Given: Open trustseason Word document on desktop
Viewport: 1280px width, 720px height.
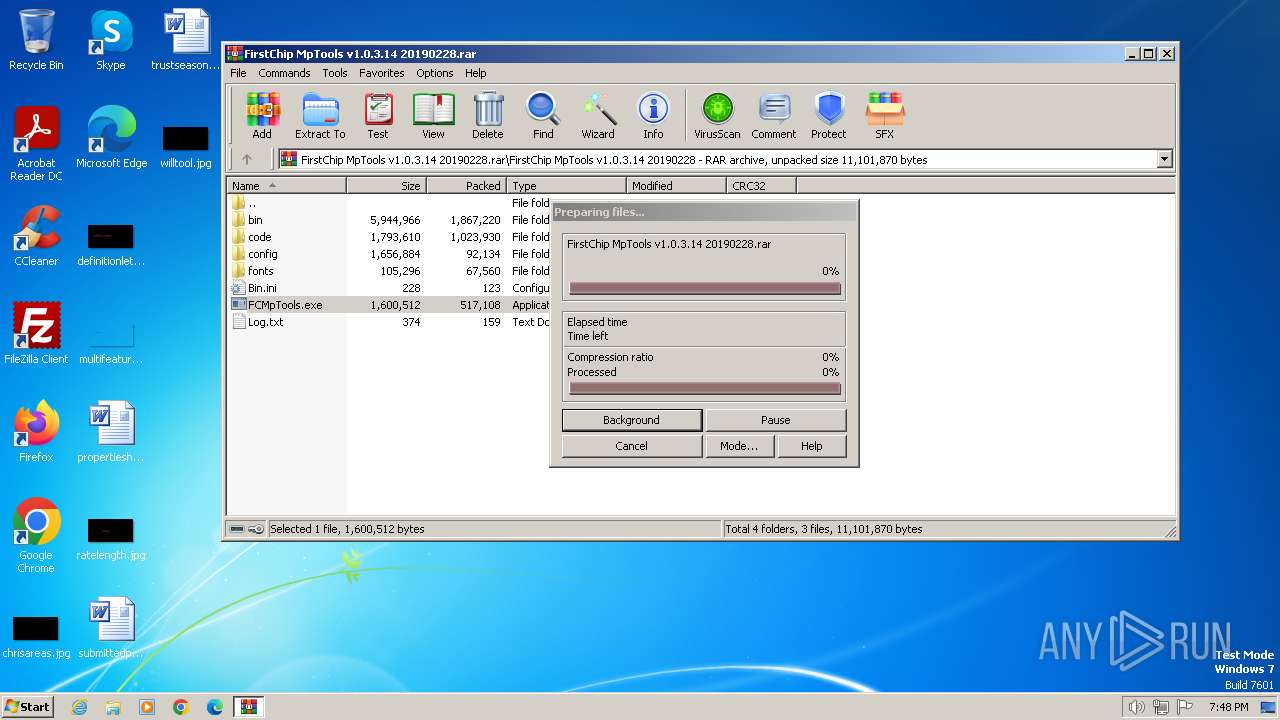Looking at the screenshot, I should pos(186,40).
